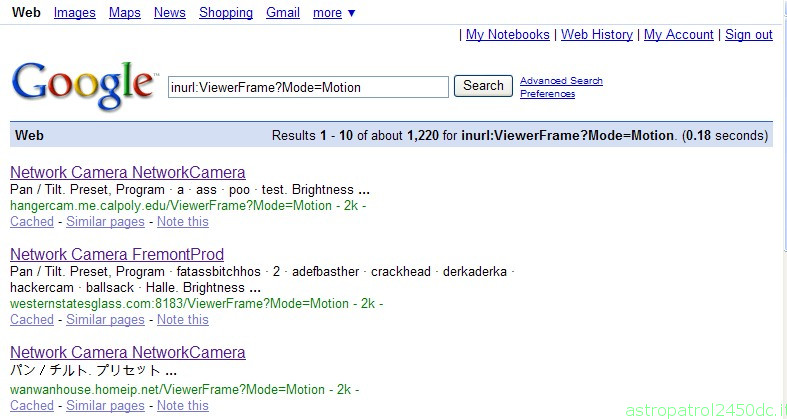
Task: Show Similar pages for hangercam.me.calpoly.edu result
Action: point(105,222)
